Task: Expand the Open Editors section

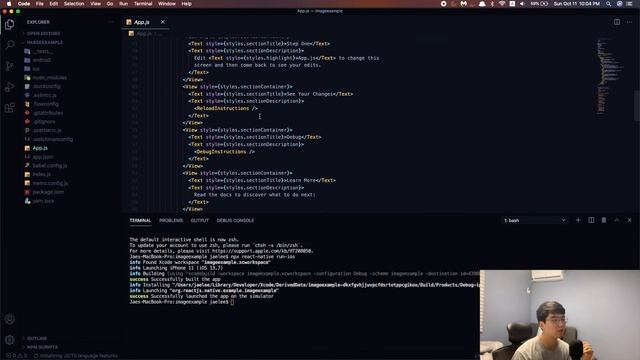Action: pyautogui.click(x=42, y=33)
